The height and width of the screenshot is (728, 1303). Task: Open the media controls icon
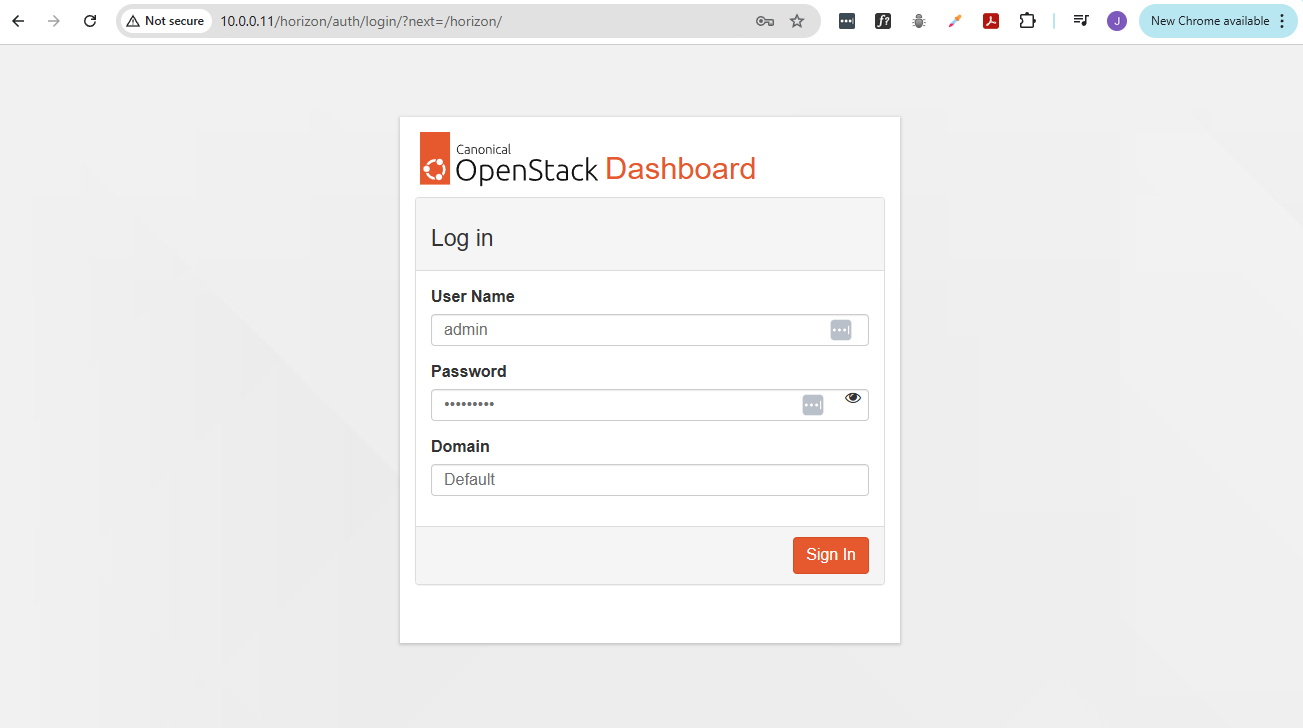click(1081, 21)
